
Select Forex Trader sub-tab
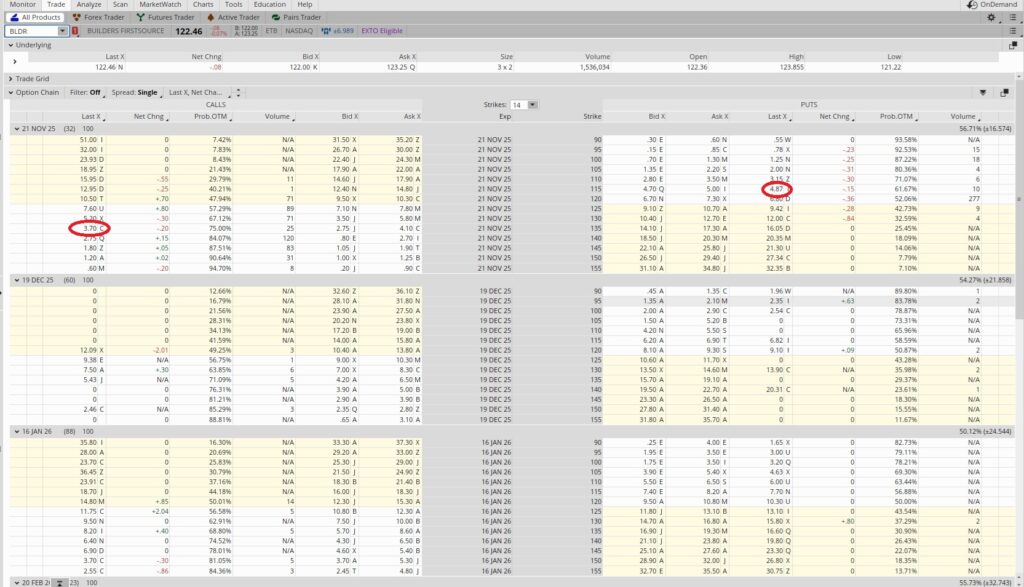pyautogui.click(x=98, y=17)
